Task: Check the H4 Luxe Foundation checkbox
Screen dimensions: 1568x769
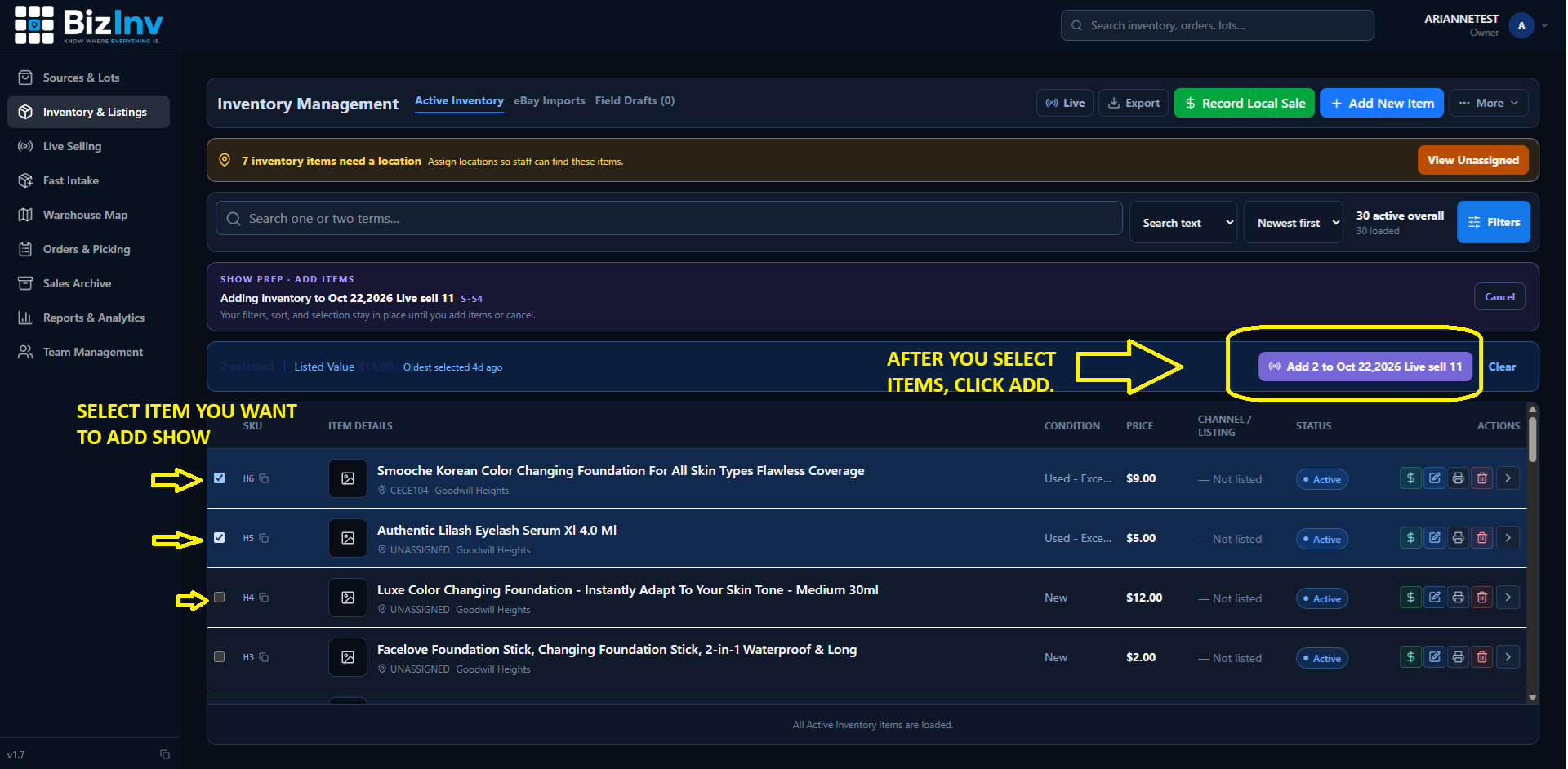Action: pos(219,598)
